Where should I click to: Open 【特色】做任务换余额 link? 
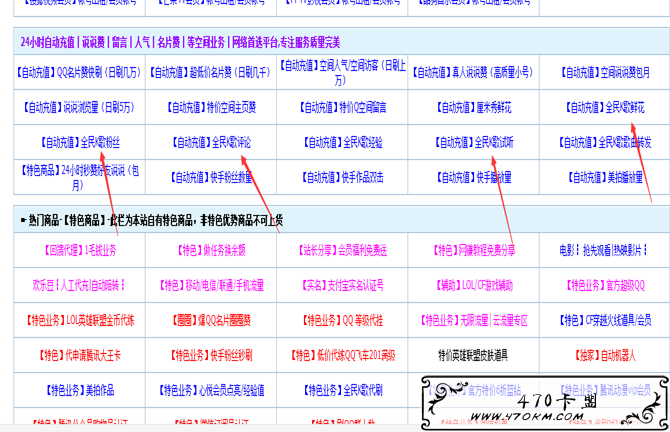(x=211, y=250)
